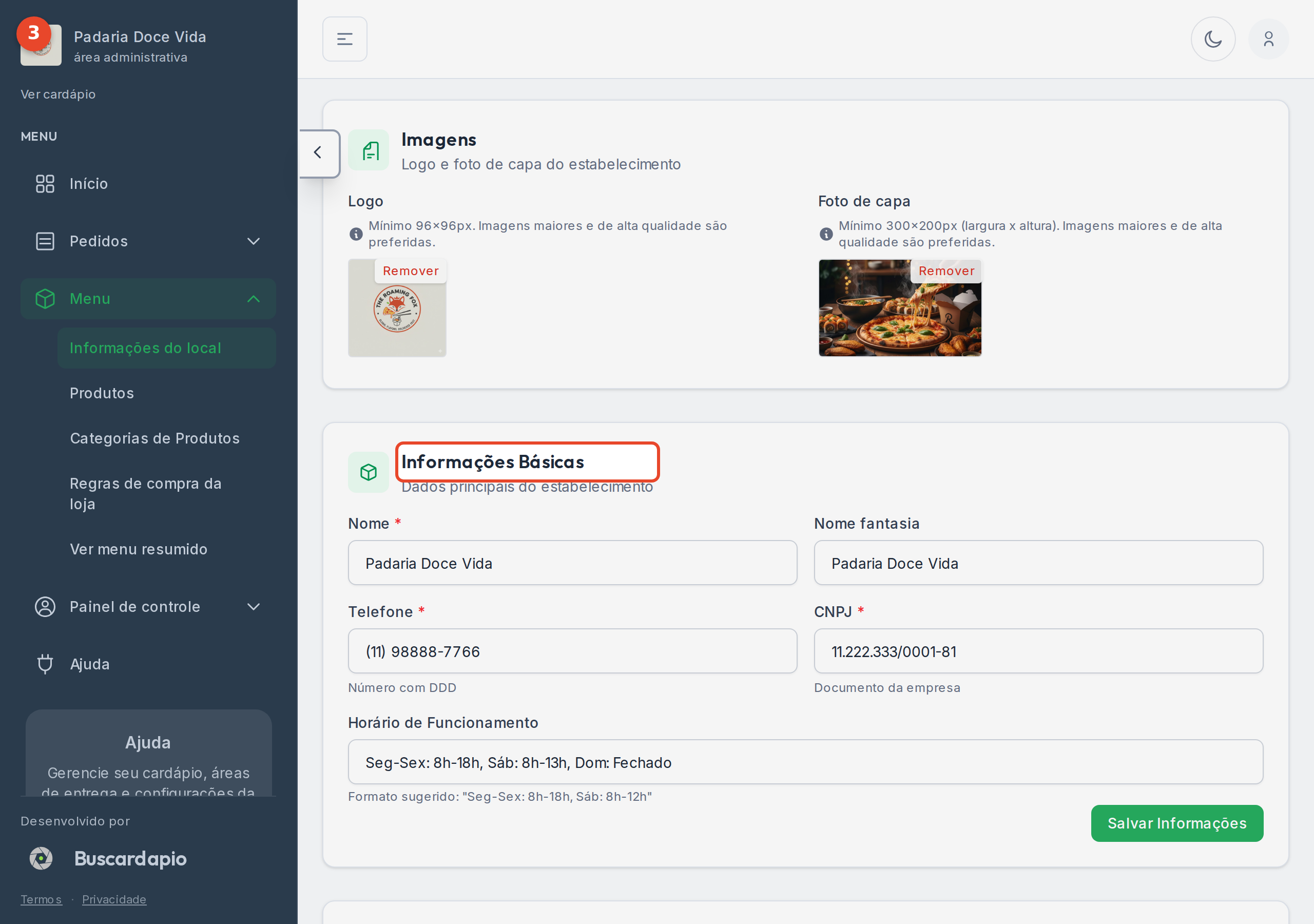Click the 'Foto de capa' label
The height and width of the screenshot is (924, 1314).
click(864, 202)
